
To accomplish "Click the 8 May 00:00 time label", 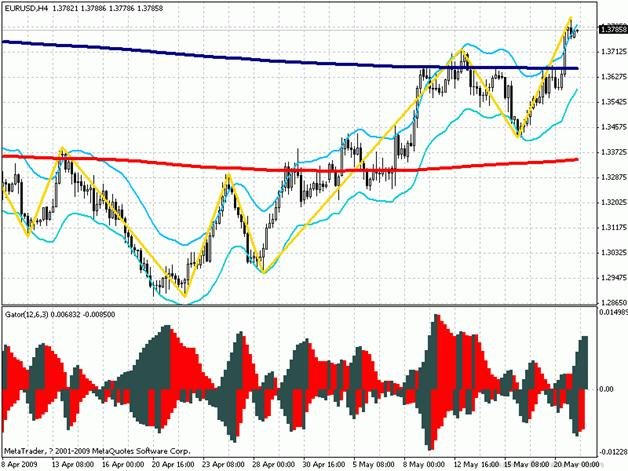I will [x=424, y=465].
